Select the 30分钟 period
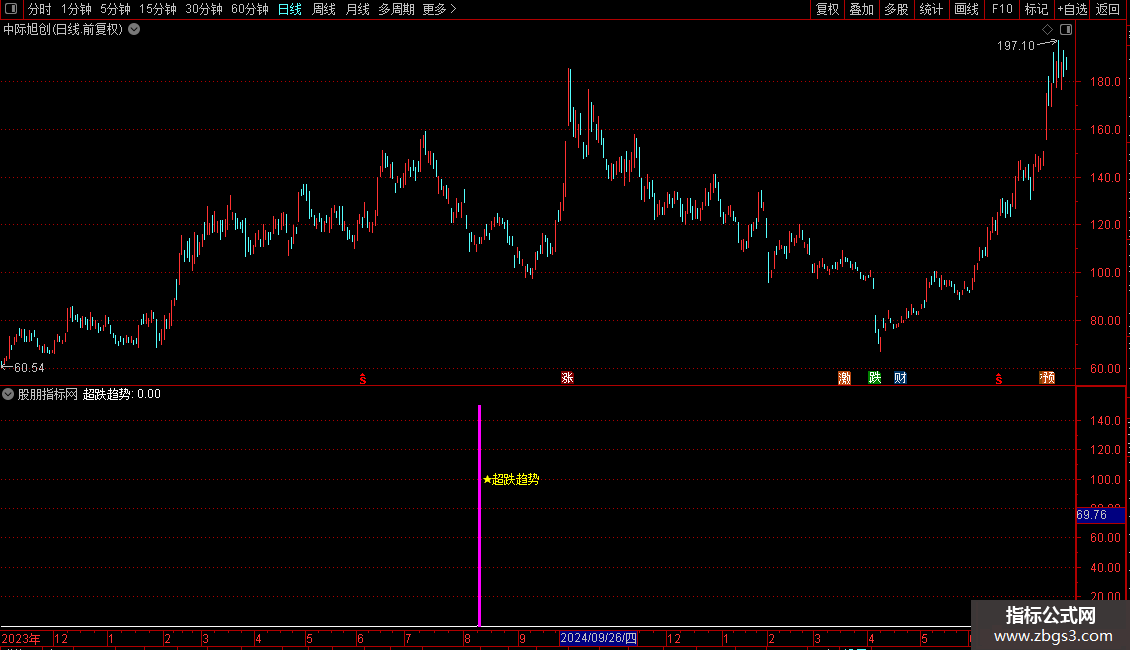 click(x=204, y=9)
